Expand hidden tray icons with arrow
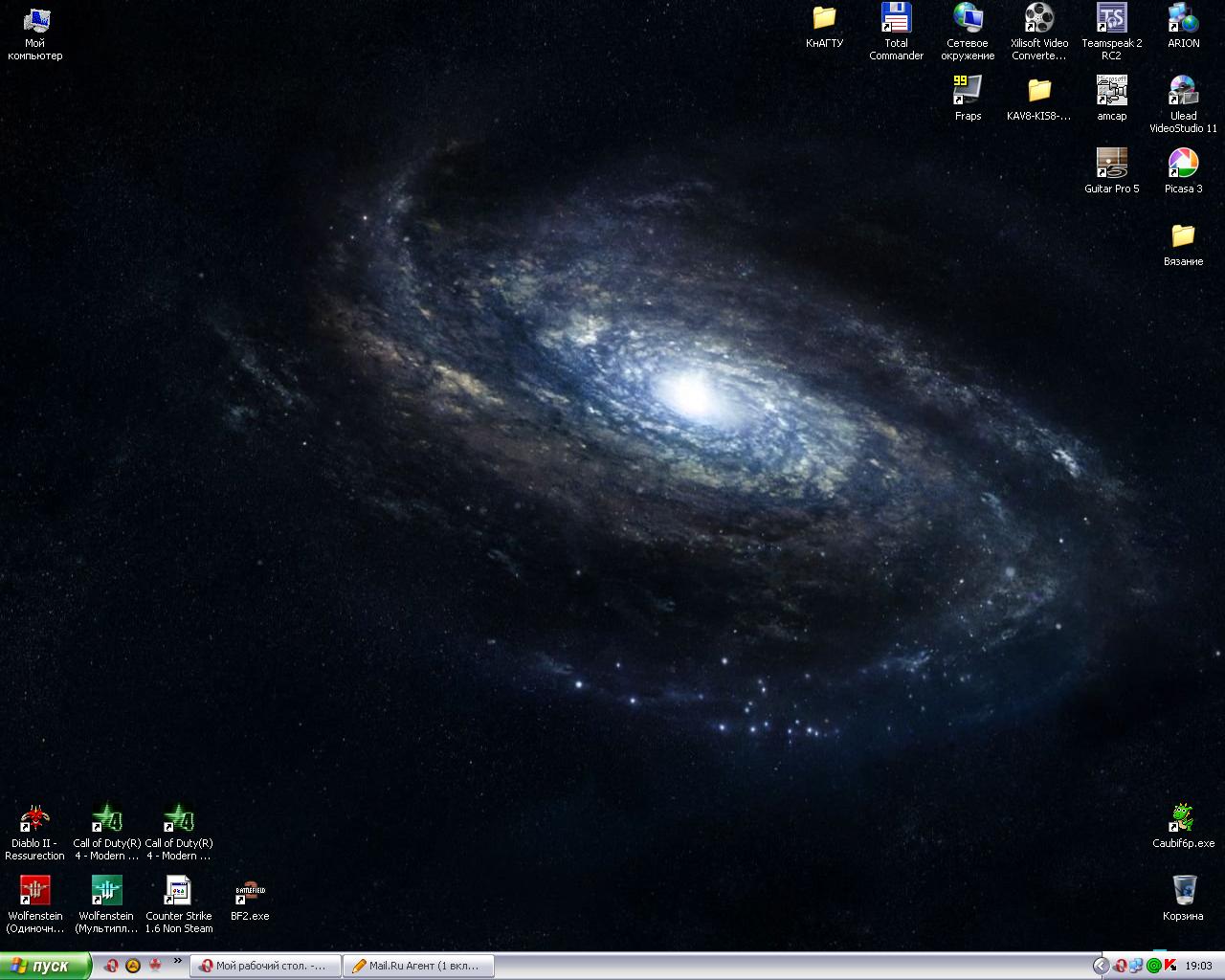Viewport: 1225px width, 980px height. (x=1101, y=966)
